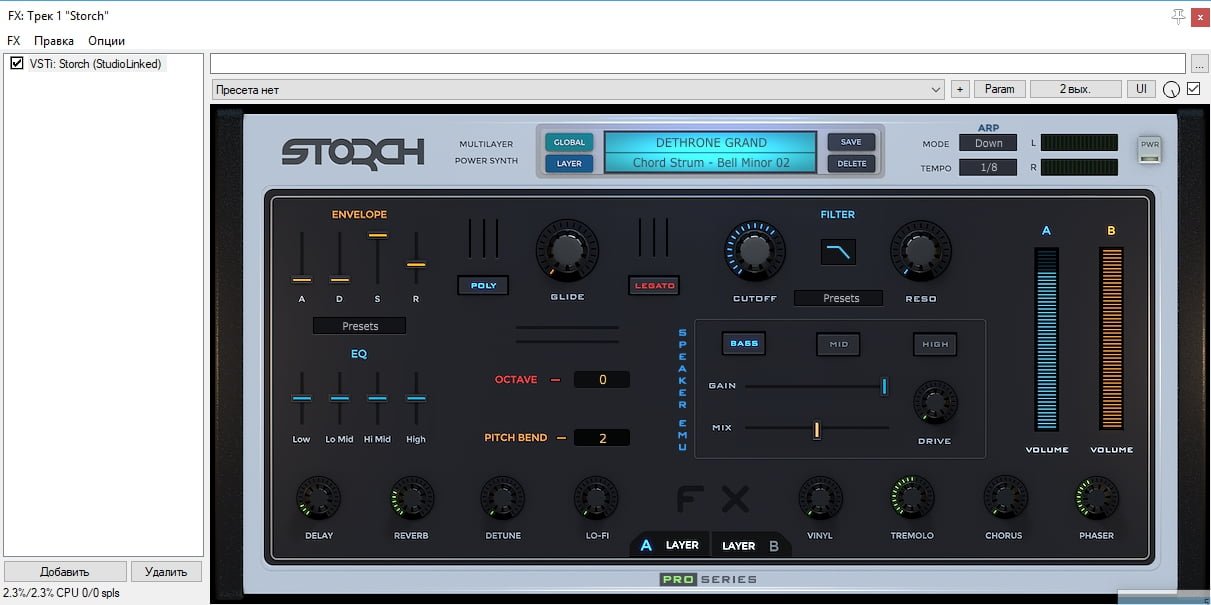1211x605 pixels.
Task: Enable BASS speaker emulation
Action: click(x=744, y=343)
